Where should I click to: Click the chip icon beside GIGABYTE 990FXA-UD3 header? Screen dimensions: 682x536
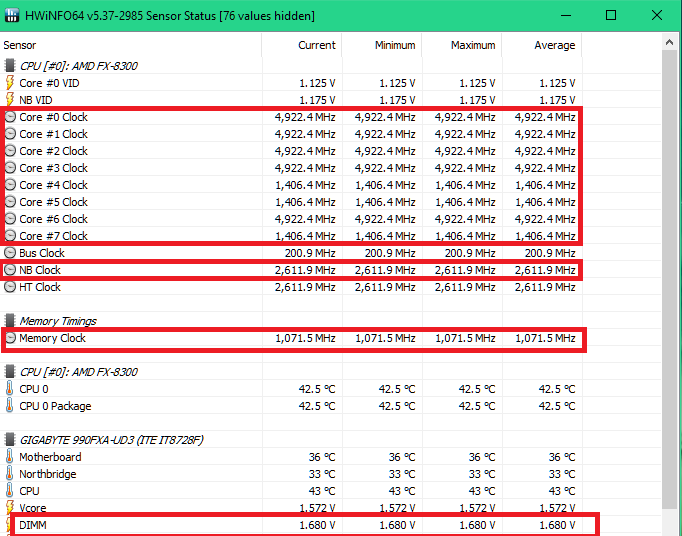(10, 440)
